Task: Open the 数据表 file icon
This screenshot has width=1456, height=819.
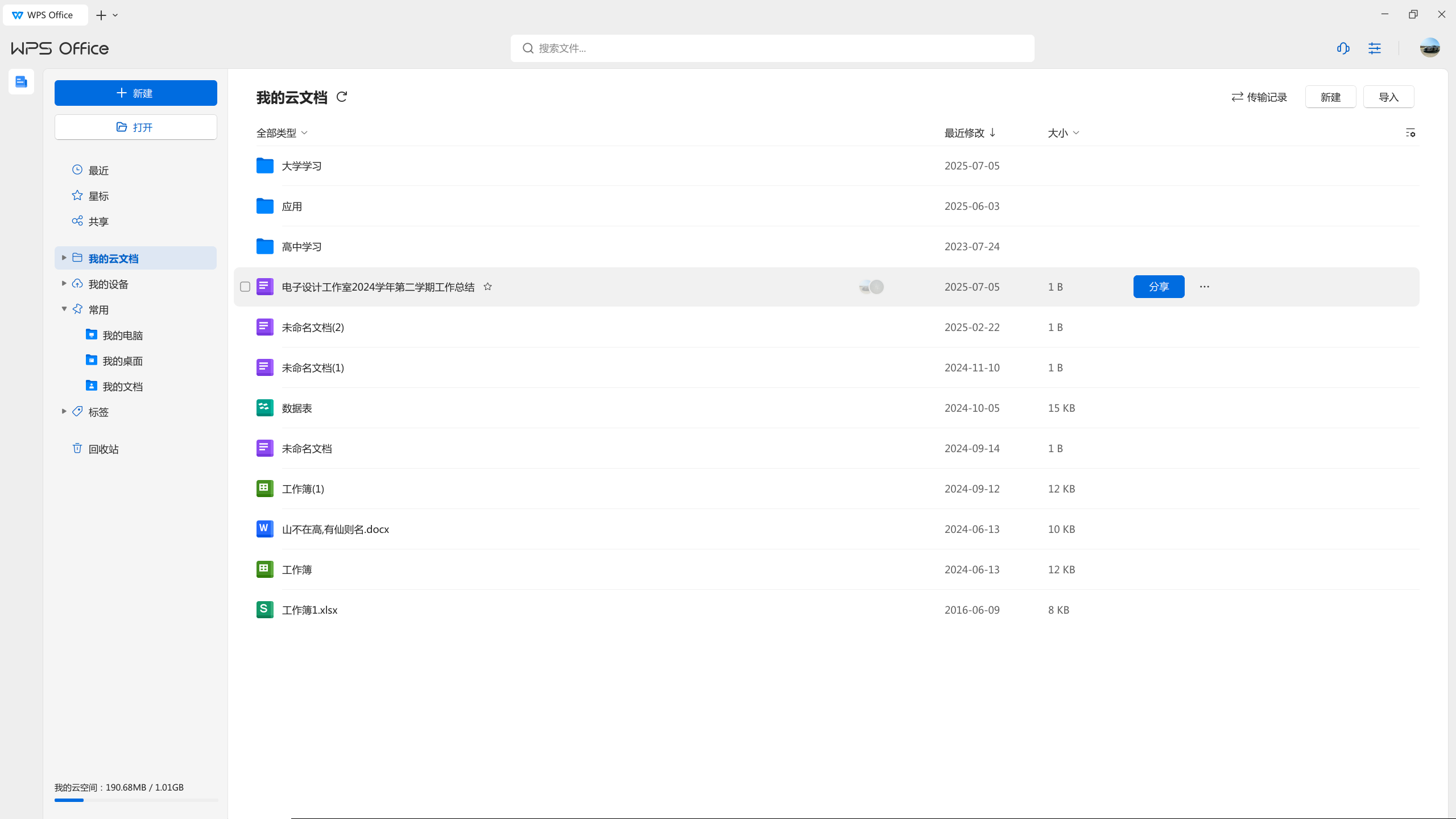Action: click(x=264, y=408)
